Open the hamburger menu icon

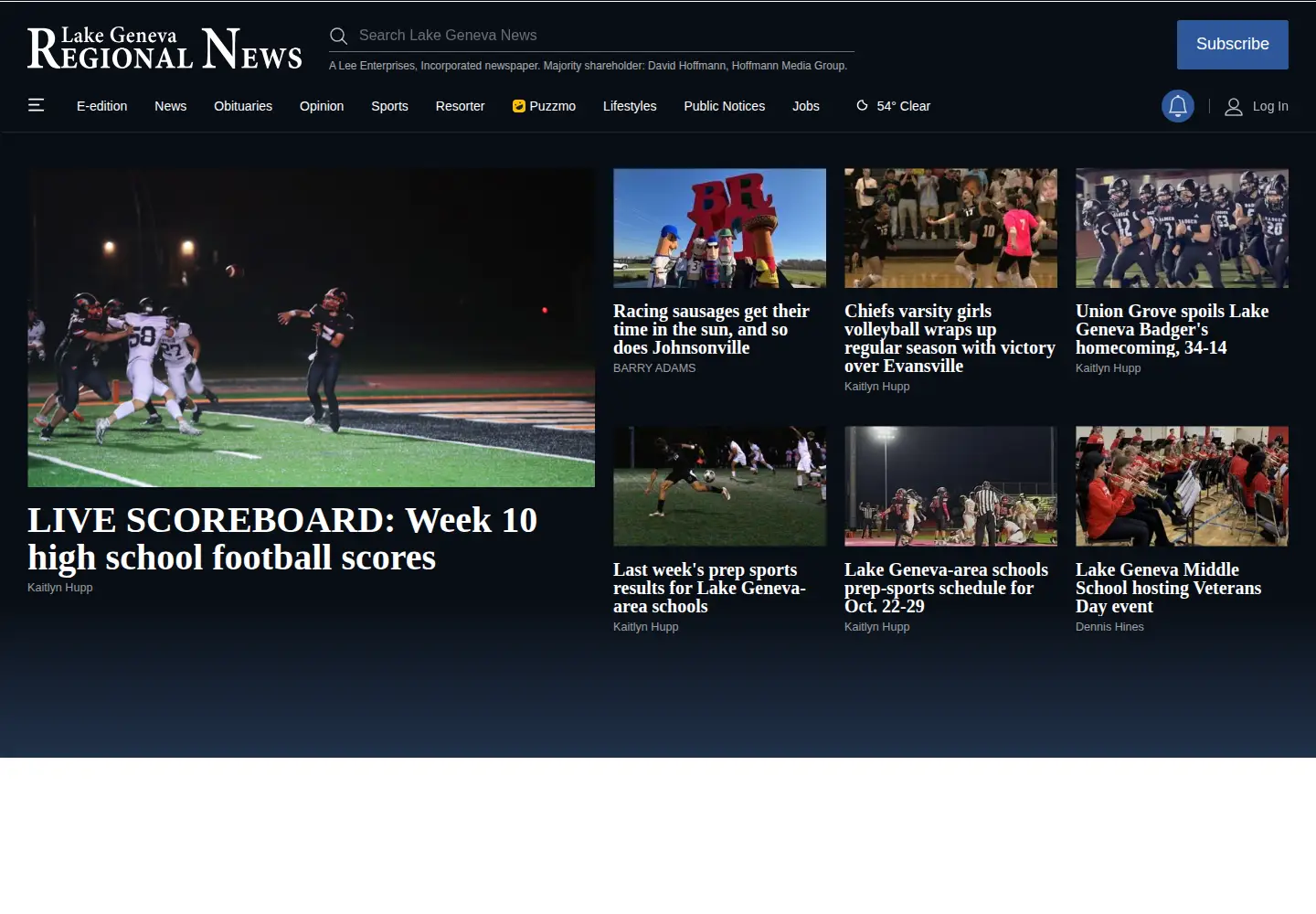(x=37, y=105)
